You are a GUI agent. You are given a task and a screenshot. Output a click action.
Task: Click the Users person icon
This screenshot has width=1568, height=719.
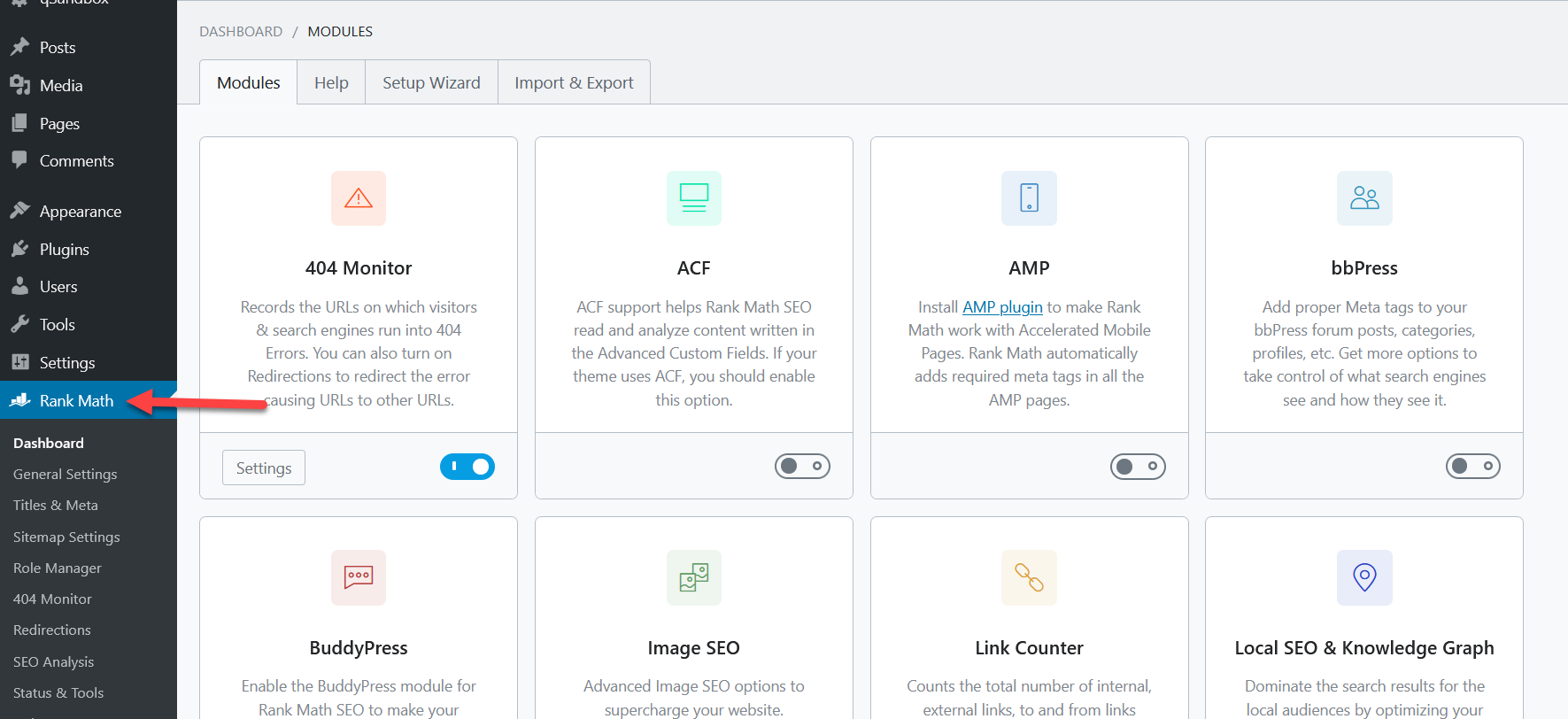pos(19,286)
